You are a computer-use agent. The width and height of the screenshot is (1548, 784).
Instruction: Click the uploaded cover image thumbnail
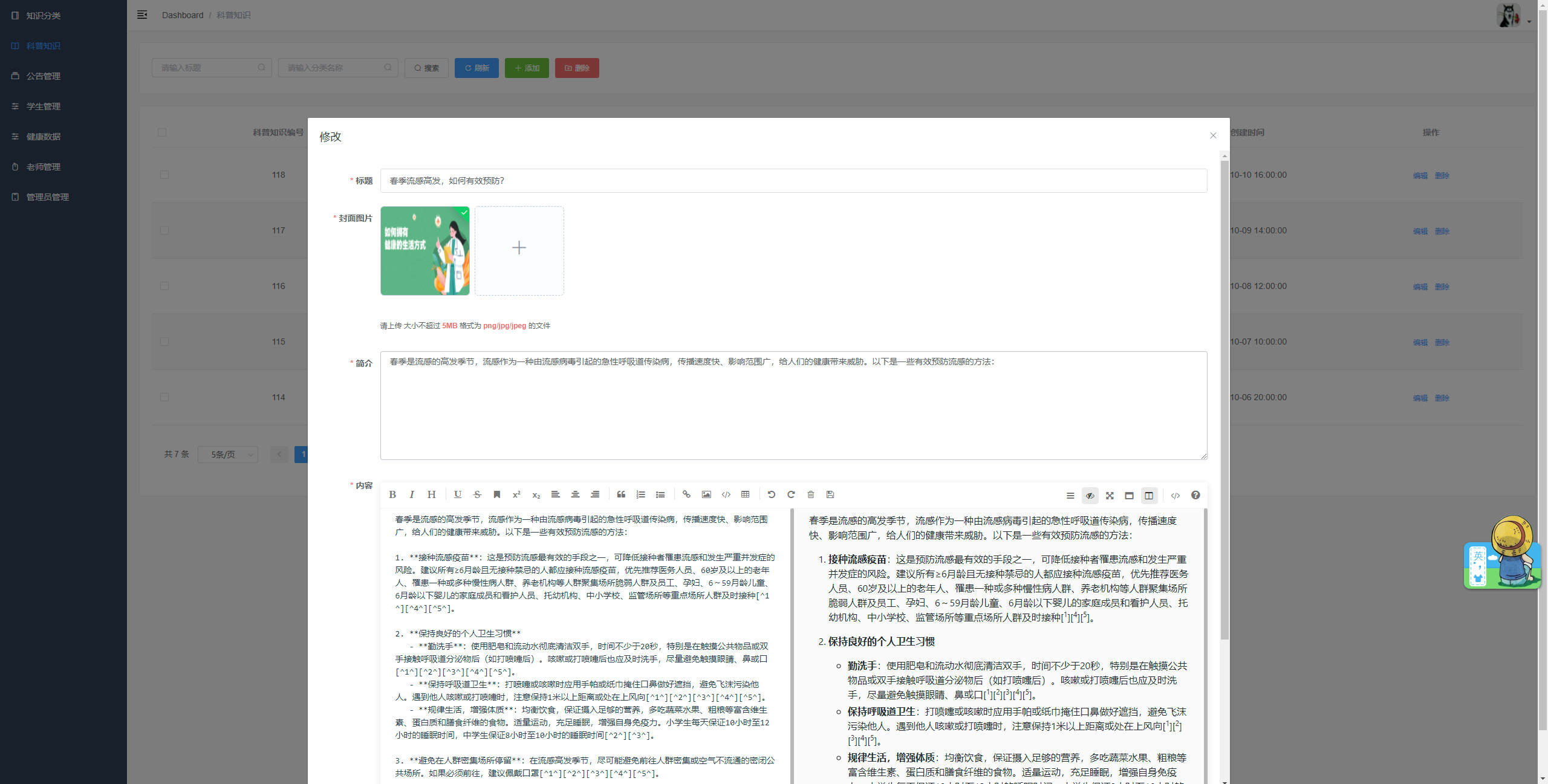coord(425,251)
